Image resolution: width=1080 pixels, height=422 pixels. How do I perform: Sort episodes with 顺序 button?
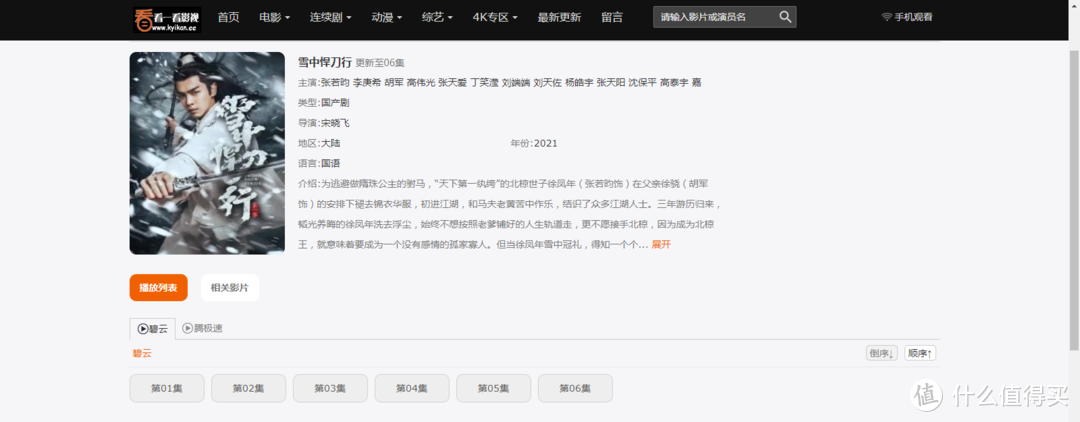pyautogui.click(x=920, y=353)
